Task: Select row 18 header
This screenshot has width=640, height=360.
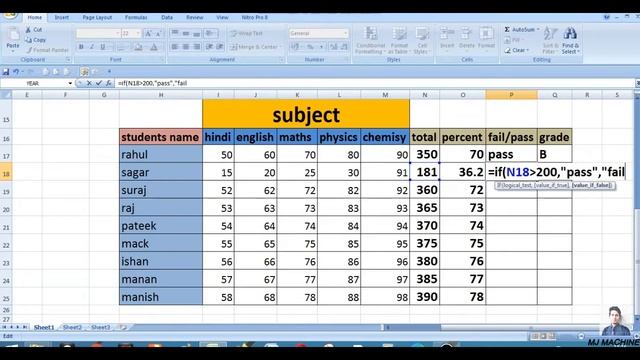Action: [x=6, y=172]
